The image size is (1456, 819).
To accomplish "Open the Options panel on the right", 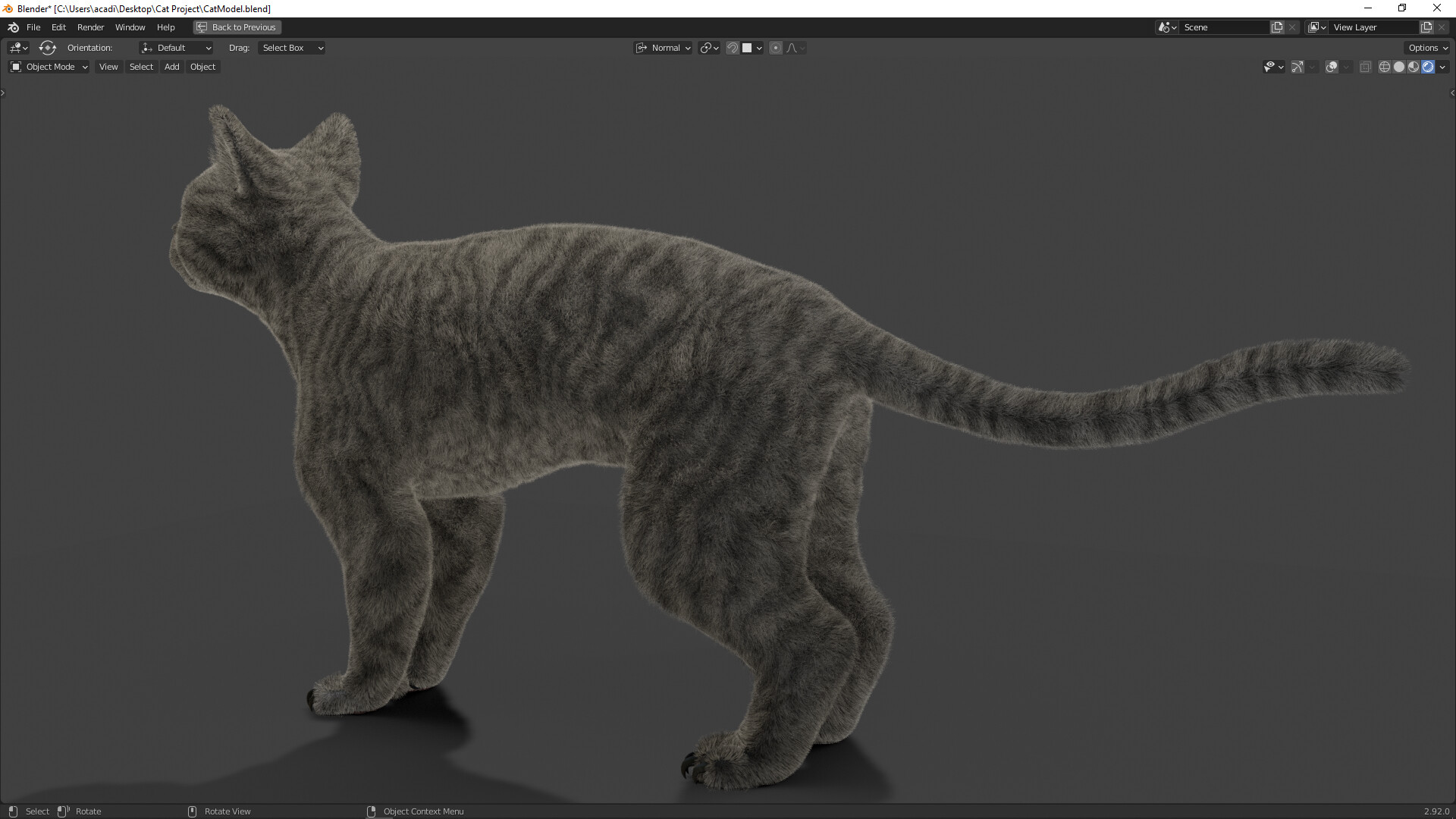I will point(1426,47).
